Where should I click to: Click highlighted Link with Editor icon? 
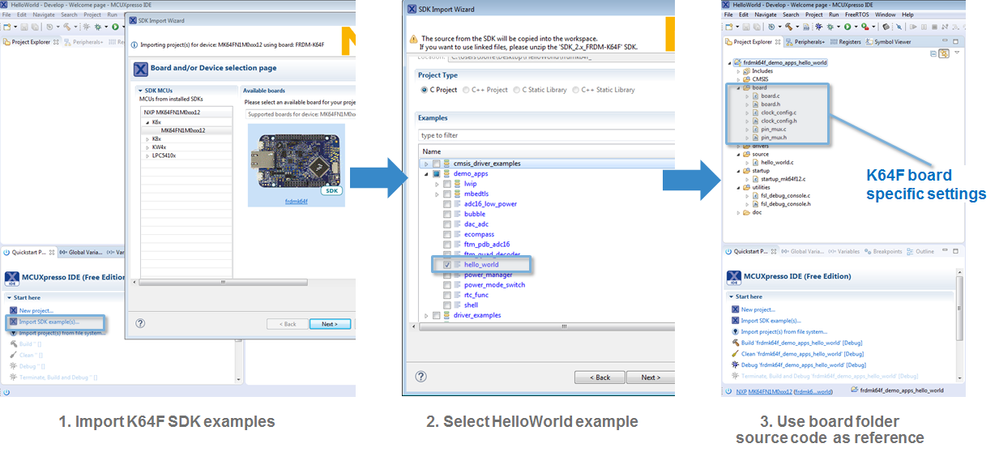click(x=944, y=53)
